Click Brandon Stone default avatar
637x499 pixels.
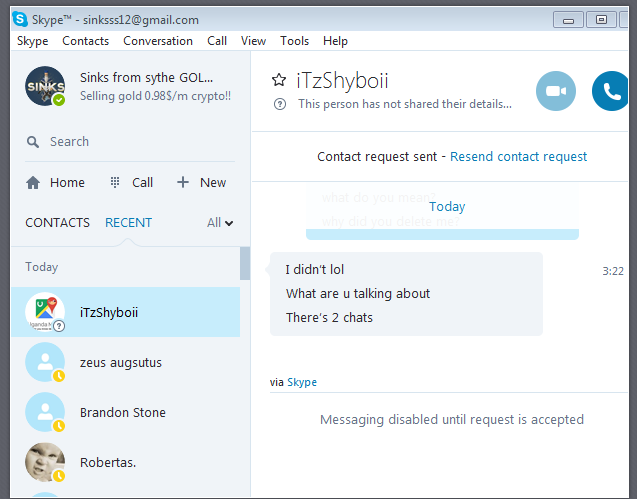tap(45, 412)
